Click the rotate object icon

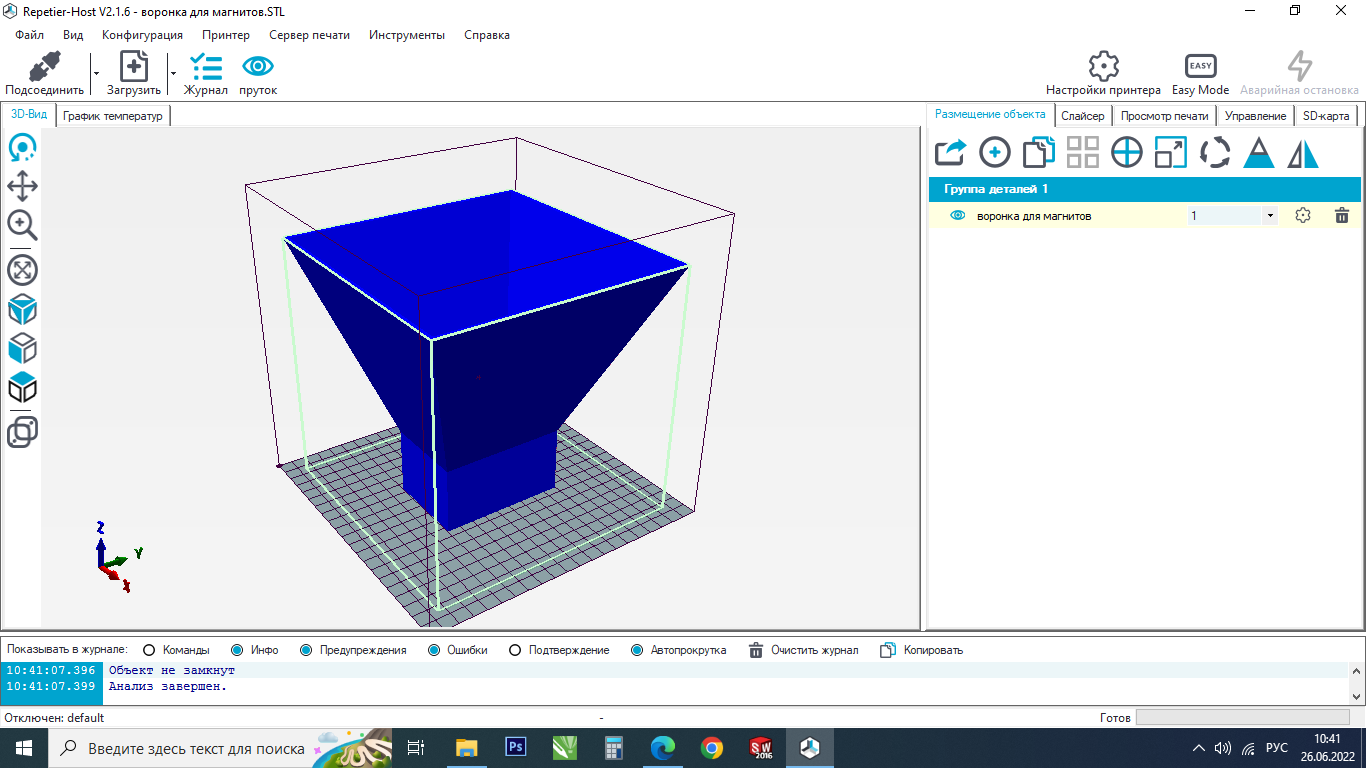(1215, 152)
